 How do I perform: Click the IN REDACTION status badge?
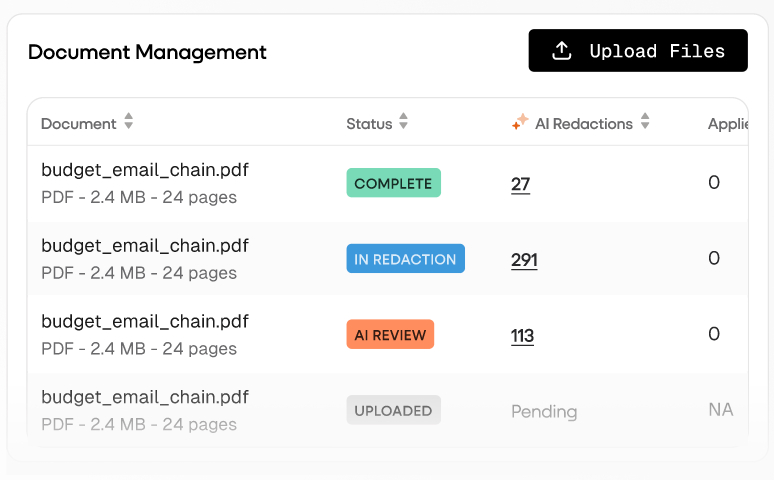405,259
